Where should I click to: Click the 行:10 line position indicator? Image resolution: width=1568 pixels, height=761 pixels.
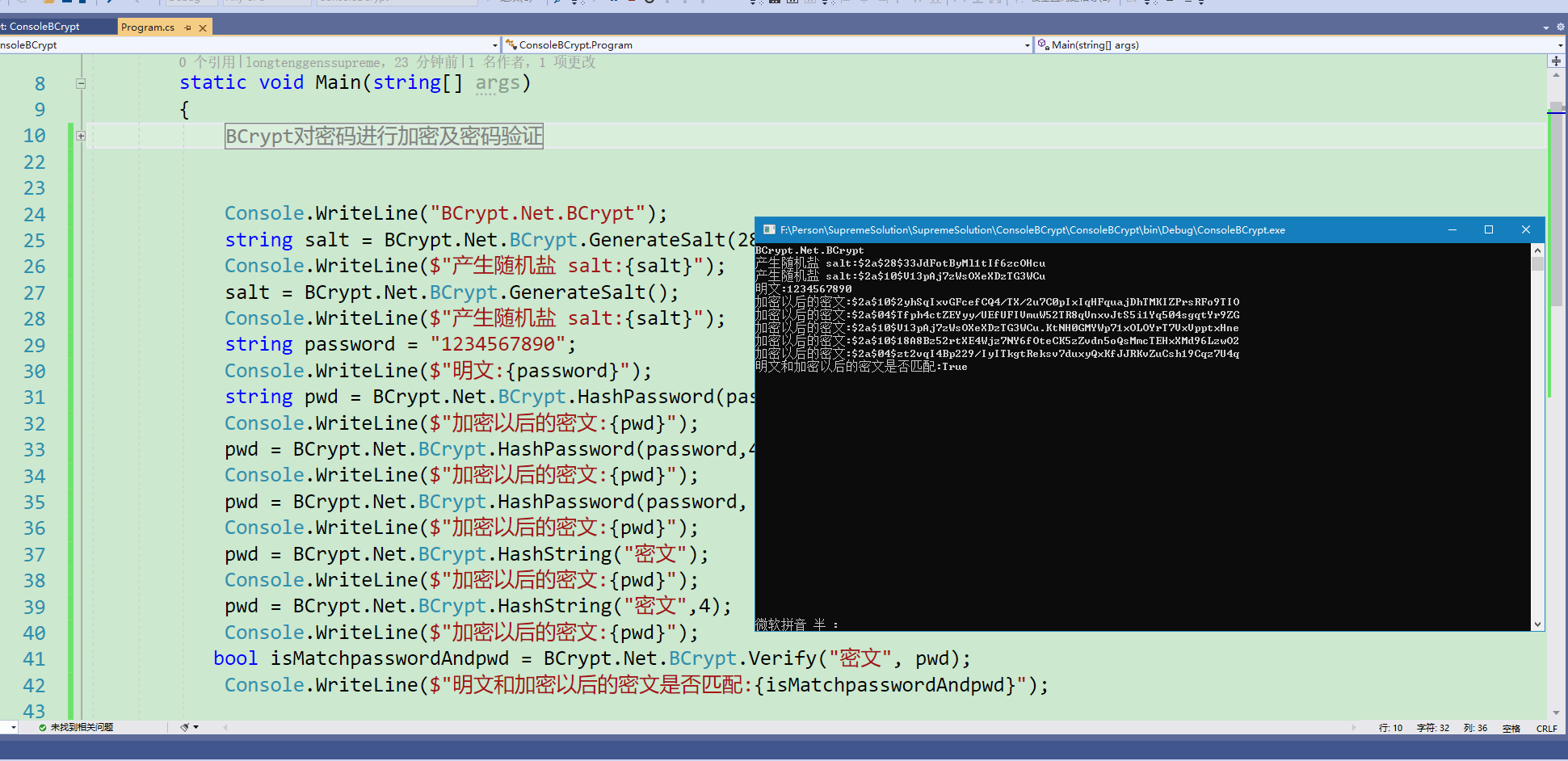tap(1389, 727)
